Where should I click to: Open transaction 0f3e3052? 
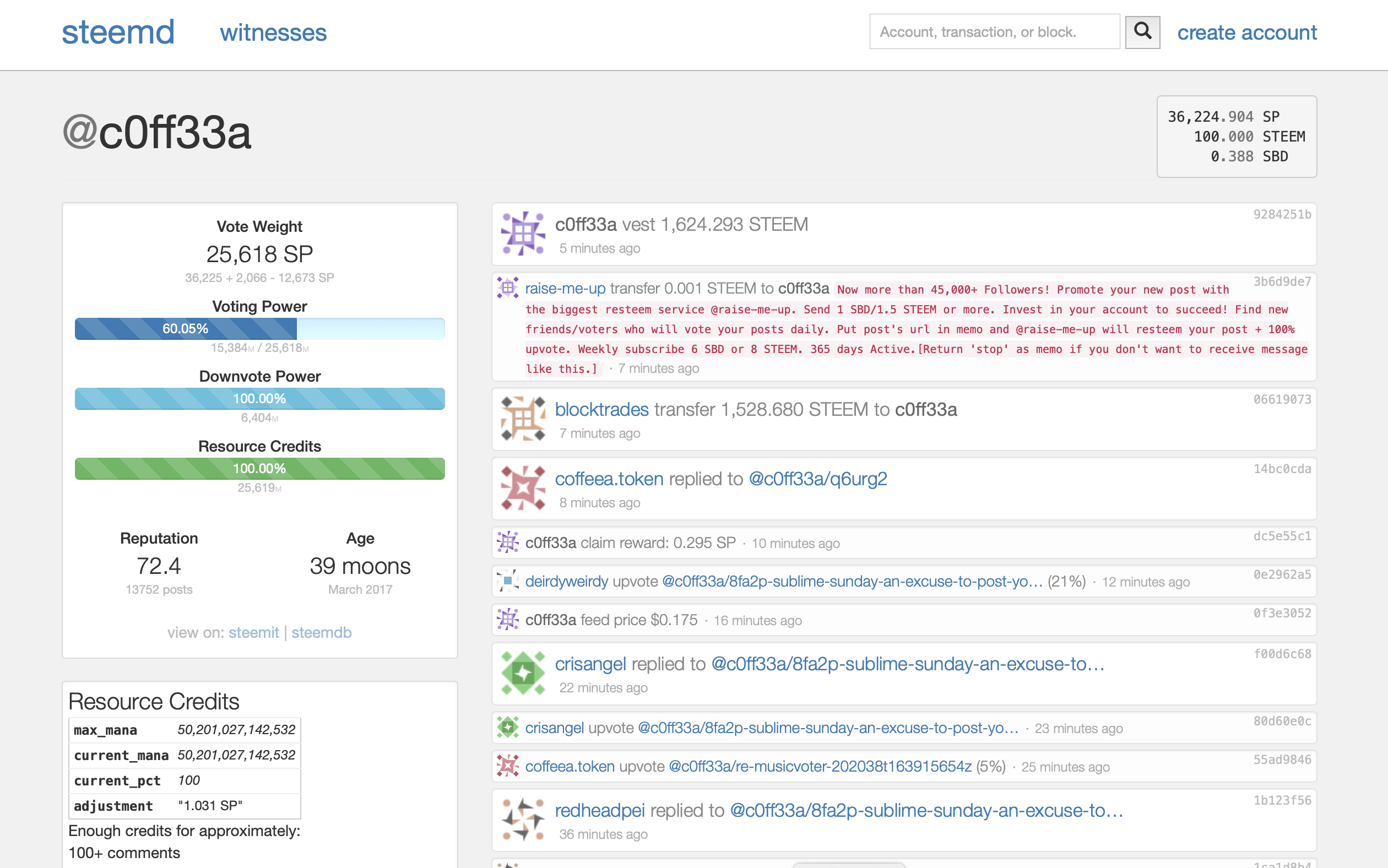(x=1282, y=613)
